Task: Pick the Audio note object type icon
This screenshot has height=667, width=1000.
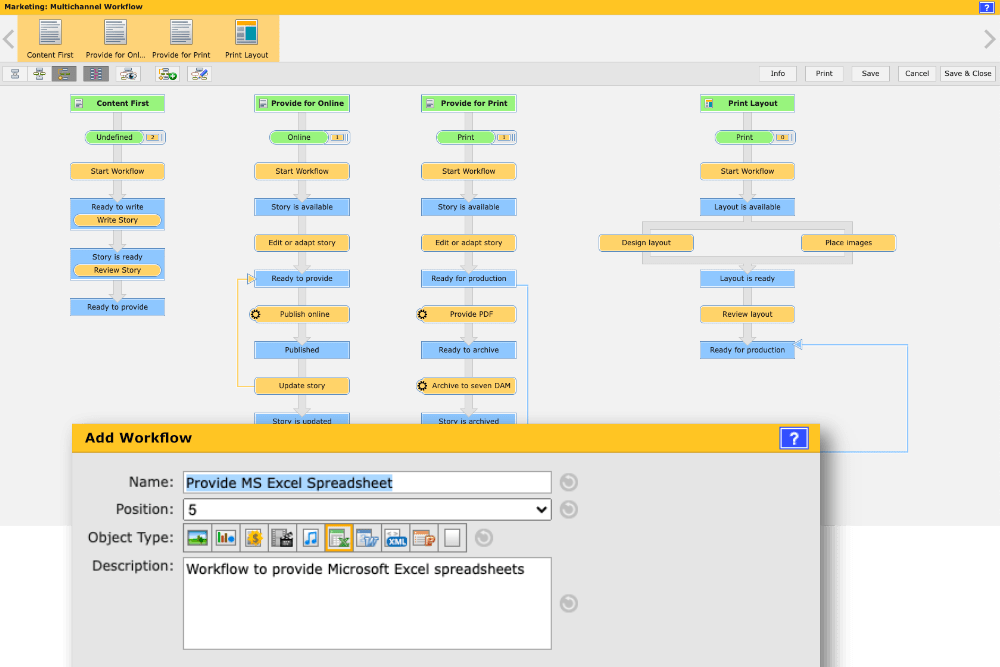Action: pos(310,537)
